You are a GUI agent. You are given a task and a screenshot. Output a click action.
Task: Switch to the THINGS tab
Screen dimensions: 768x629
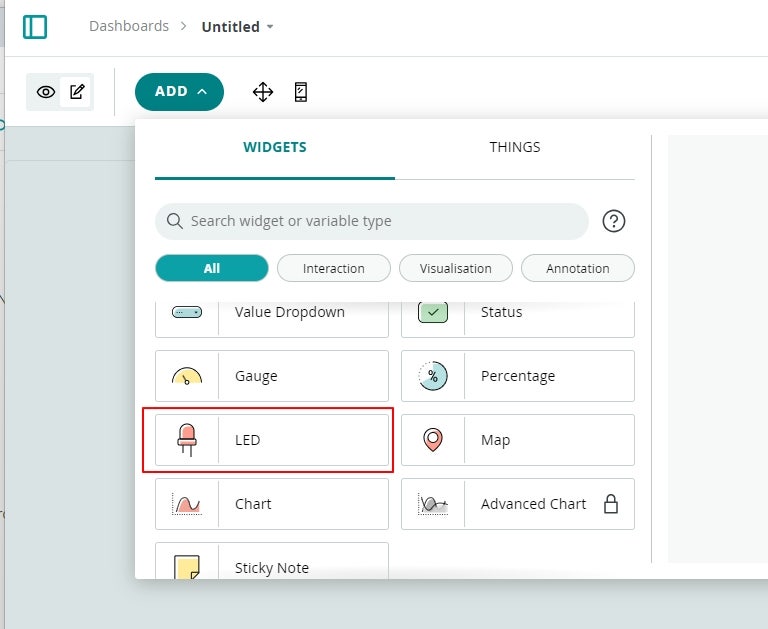click(515, 147)
